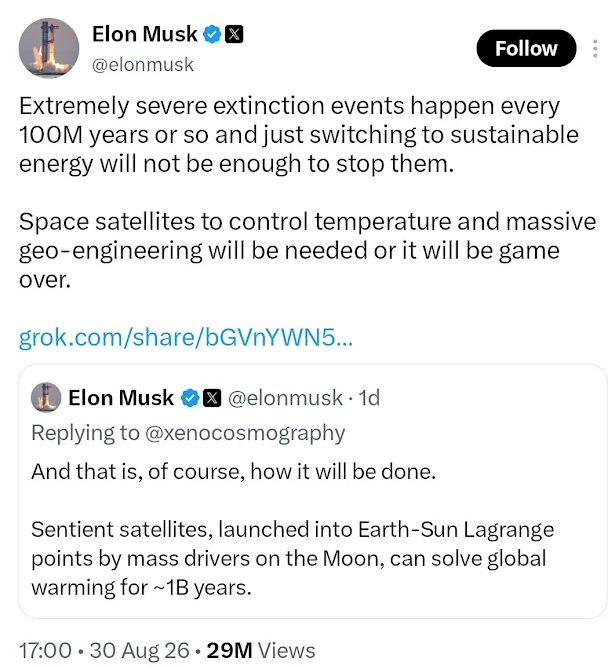Click the 17:00 · 30 Aug 26 timestamp
Viewport: 615px width, 668px height.
tap(104, 651)
